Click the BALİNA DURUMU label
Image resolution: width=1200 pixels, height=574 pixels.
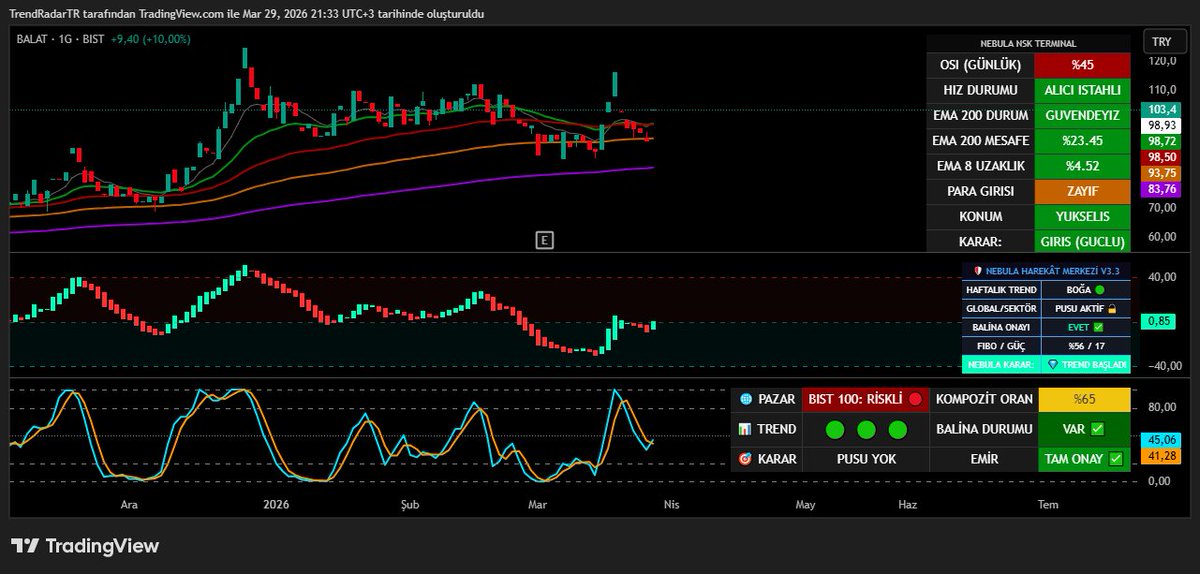point(984,429)
